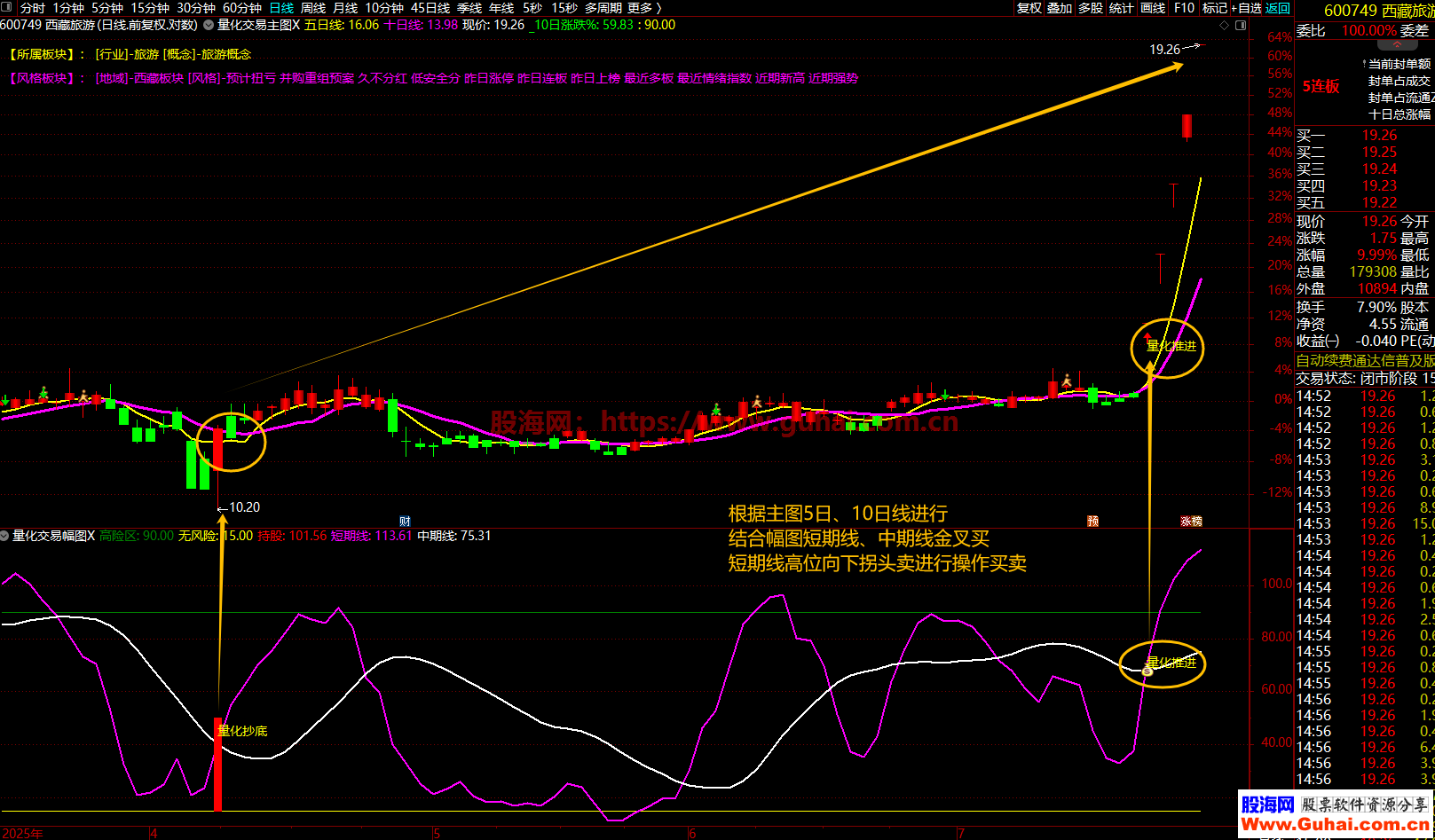Switch to 月线 monthly chart

[345, 8]
